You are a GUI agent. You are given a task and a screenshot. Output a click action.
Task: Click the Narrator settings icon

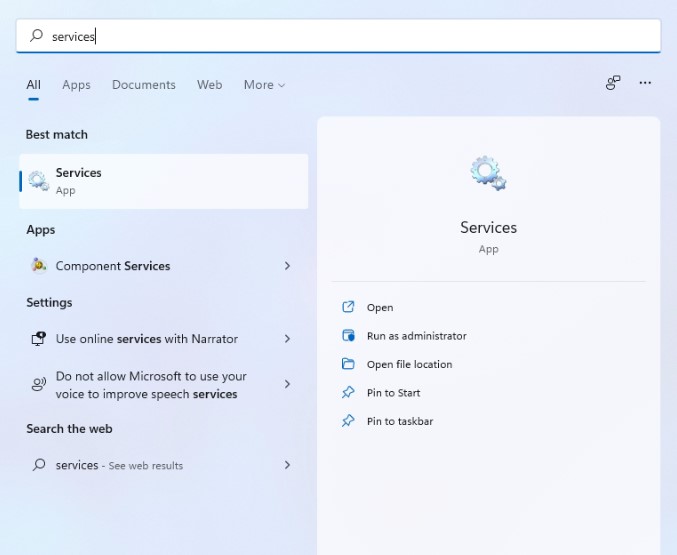pyautogui.click(x=39, y=339)
